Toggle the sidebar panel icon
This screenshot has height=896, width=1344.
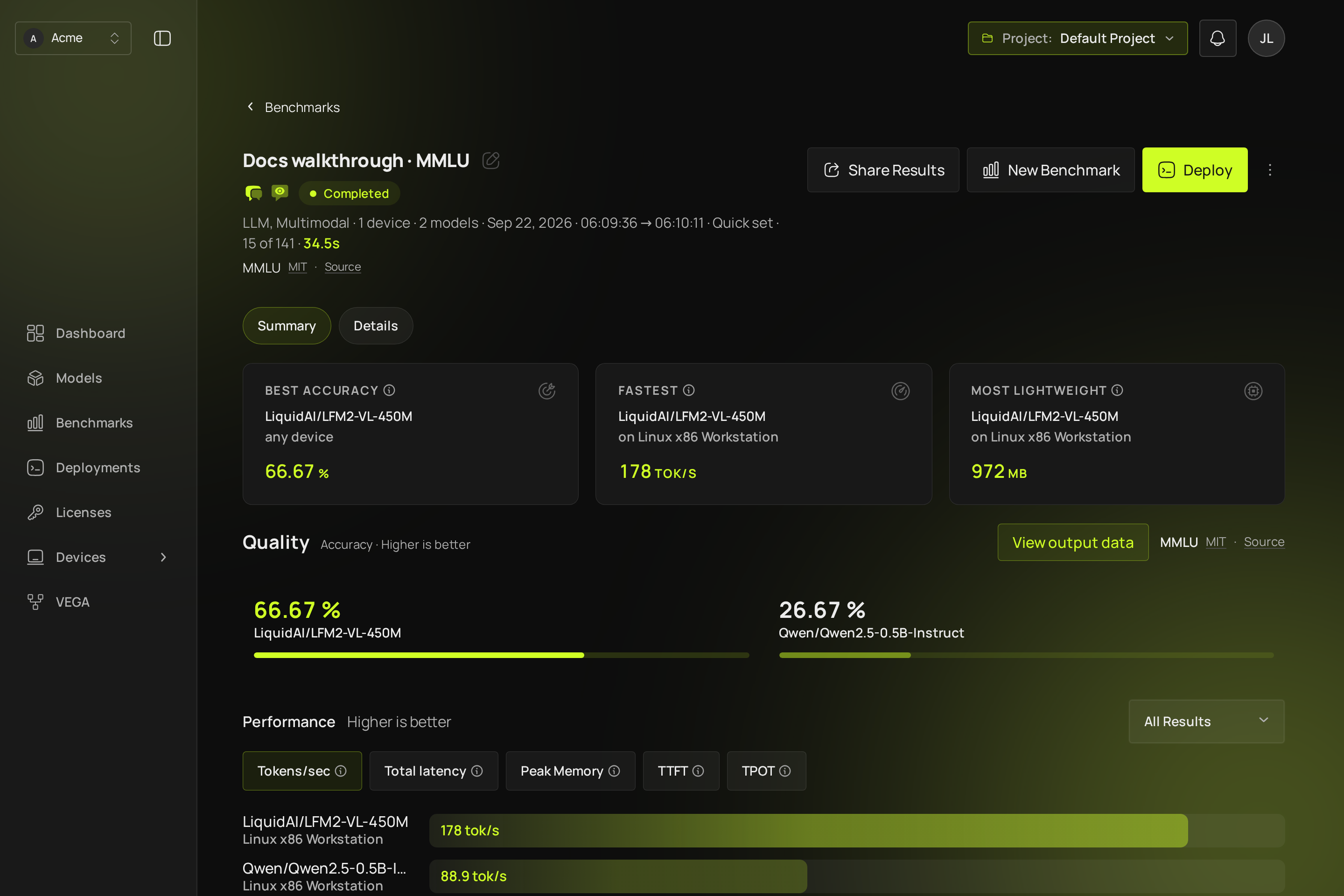pos(162,38)
